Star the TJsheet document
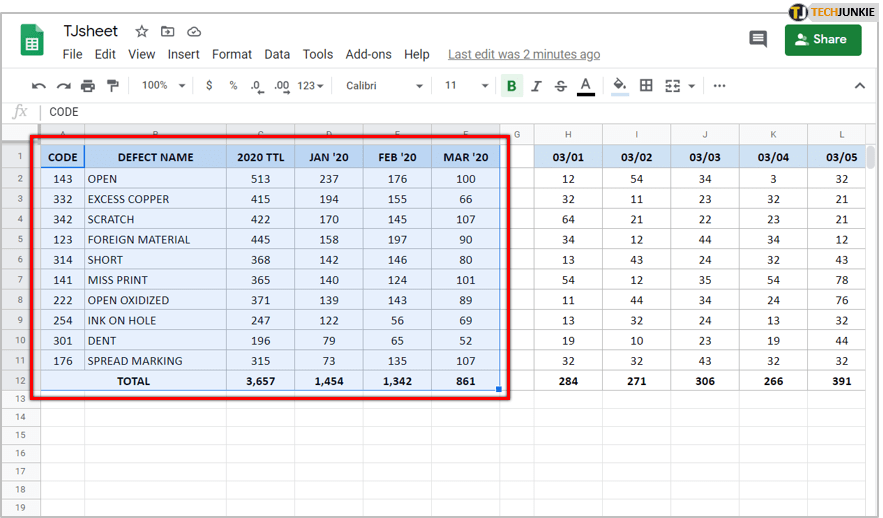 pos(142,32)
